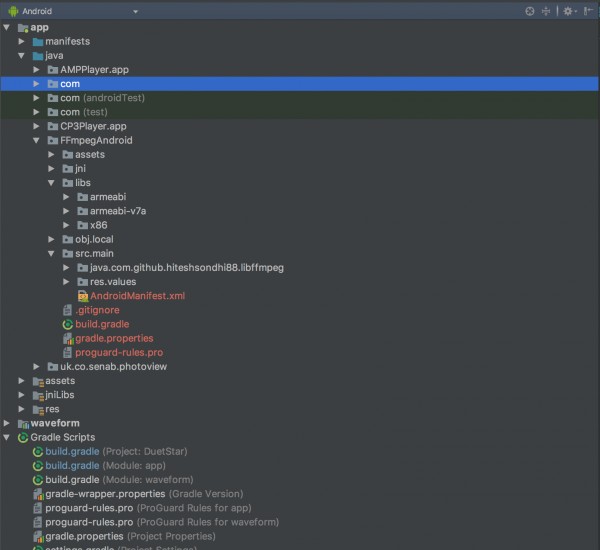This screenshot has width=600, height=550.
Task: Select the Gradle Scripts label
Action: point(63,437)
